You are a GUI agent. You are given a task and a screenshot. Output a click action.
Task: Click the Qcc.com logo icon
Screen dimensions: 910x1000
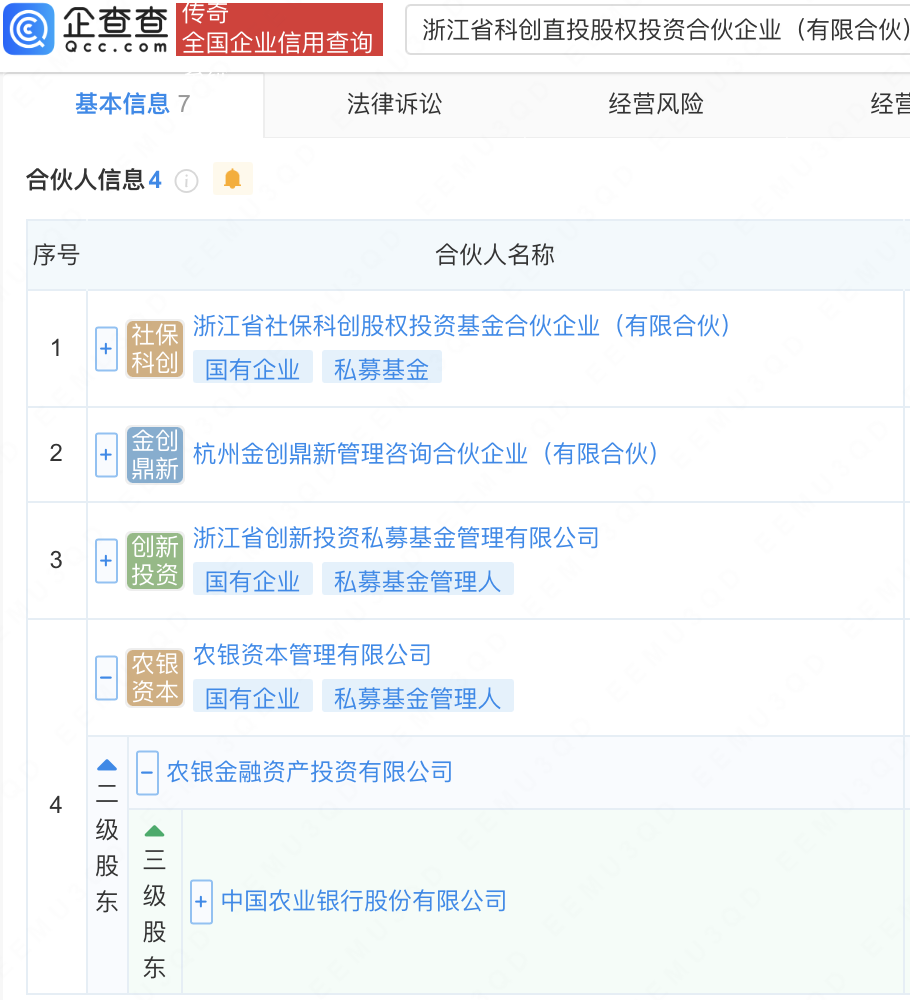29,29
